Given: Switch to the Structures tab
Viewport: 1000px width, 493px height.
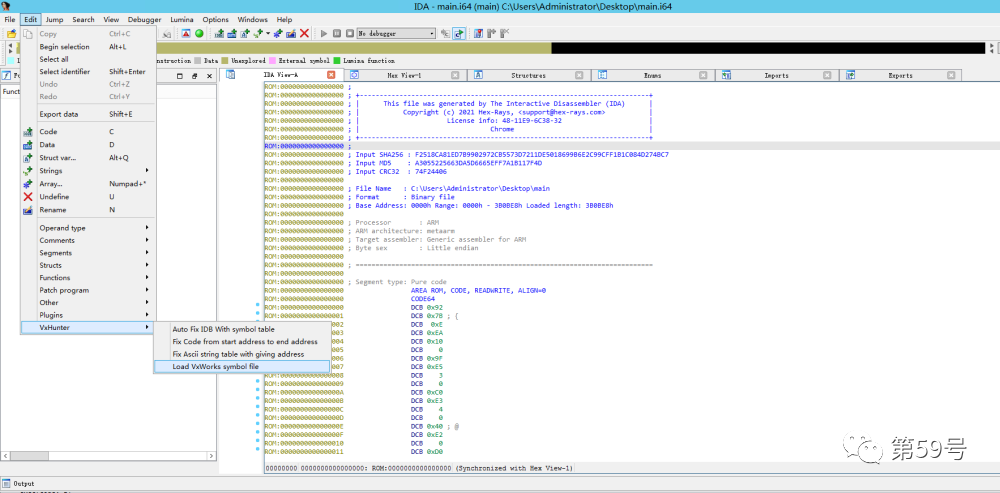Looking at the screenshot, I should point(528,75).
